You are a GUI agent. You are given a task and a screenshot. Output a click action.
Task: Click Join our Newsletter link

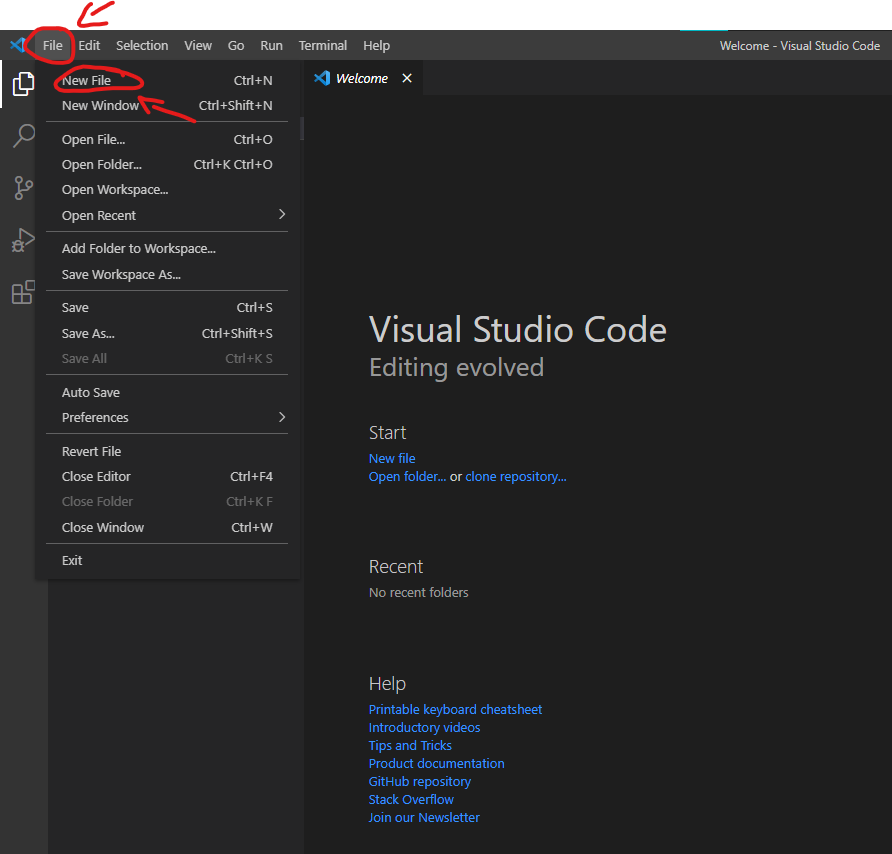(x=424, y=818)
